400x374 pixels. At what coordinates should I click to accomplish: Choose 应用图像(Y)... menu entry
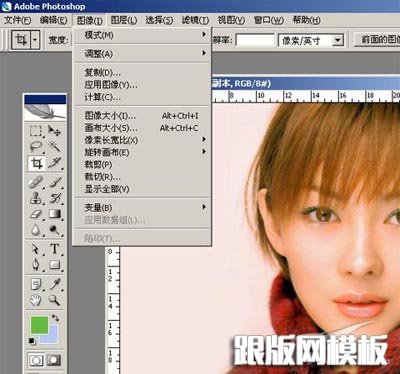pos(142,85)
